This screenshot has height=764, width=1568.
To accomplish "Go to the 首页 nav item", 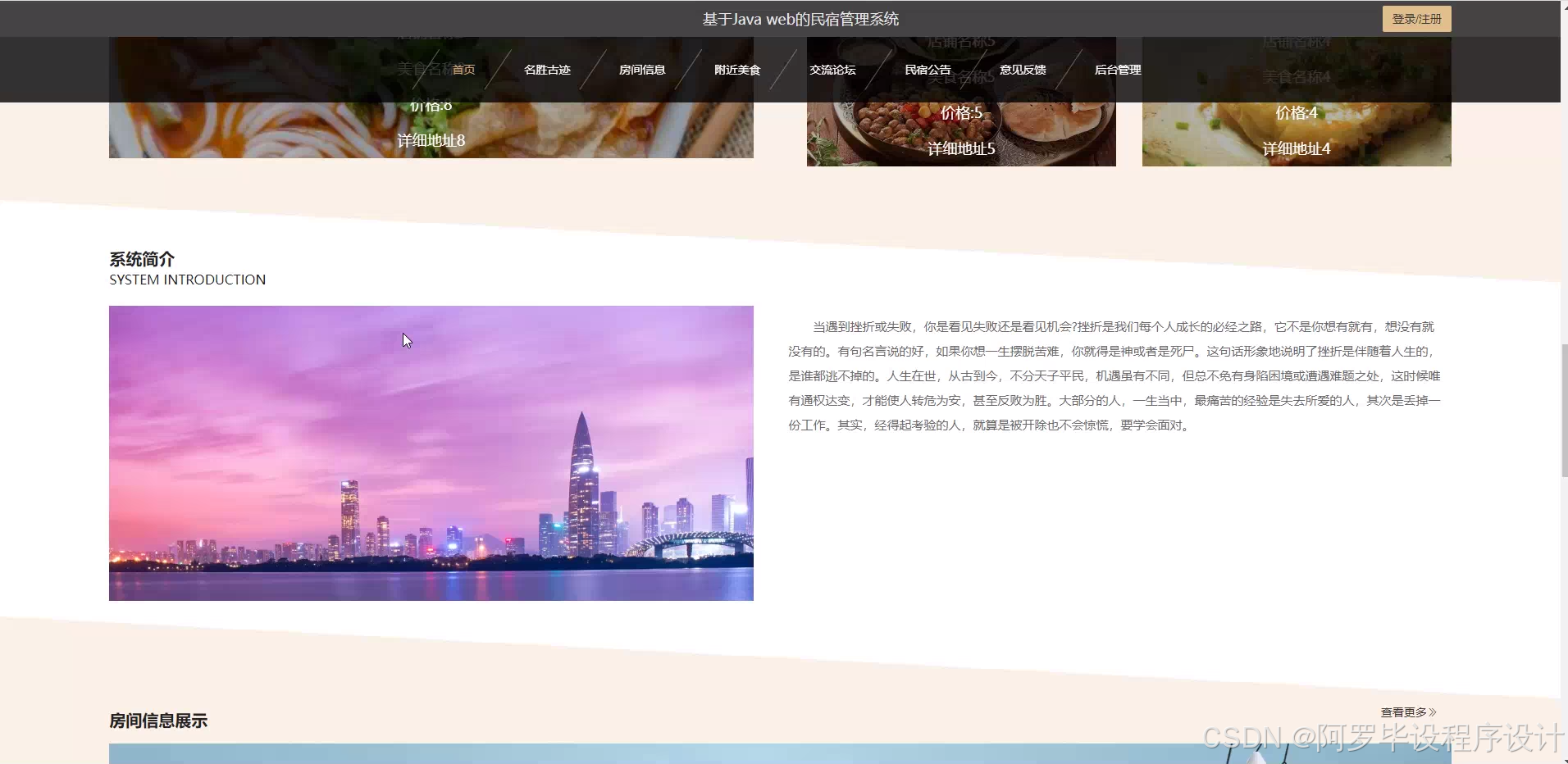I will [463, 70].
